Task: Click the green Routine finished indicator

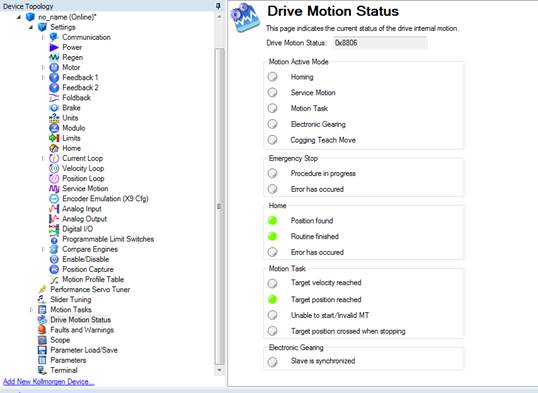Action: 272,236
